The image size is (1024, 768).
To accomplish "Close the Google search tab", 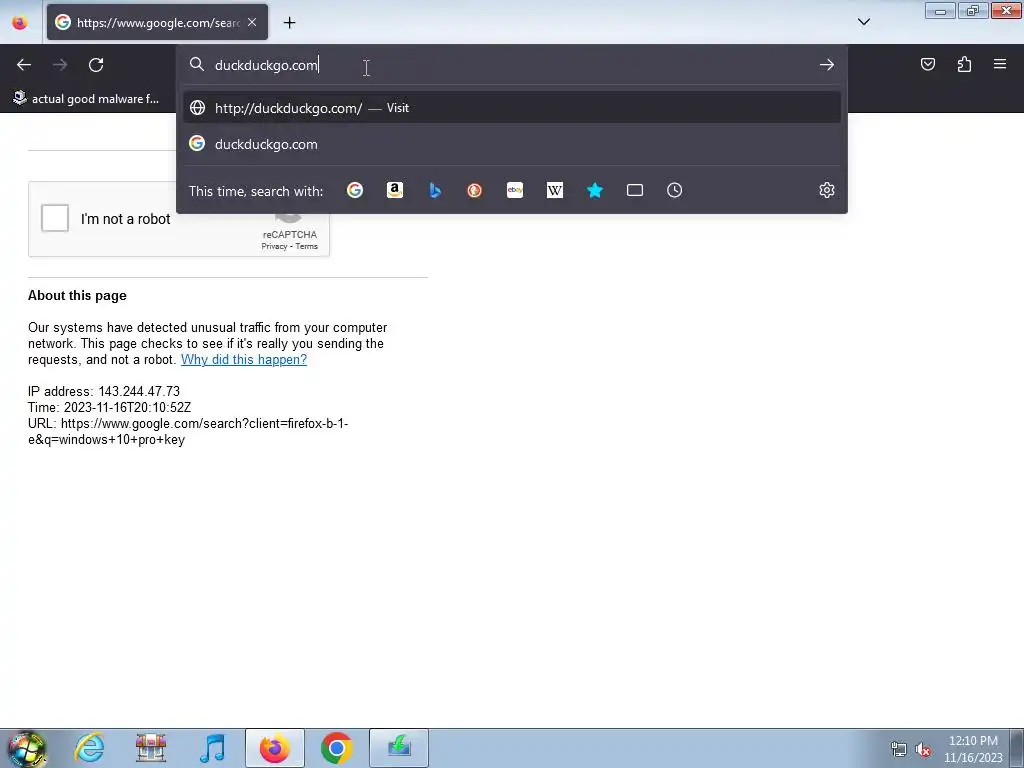I will click(x=252, y=22).
